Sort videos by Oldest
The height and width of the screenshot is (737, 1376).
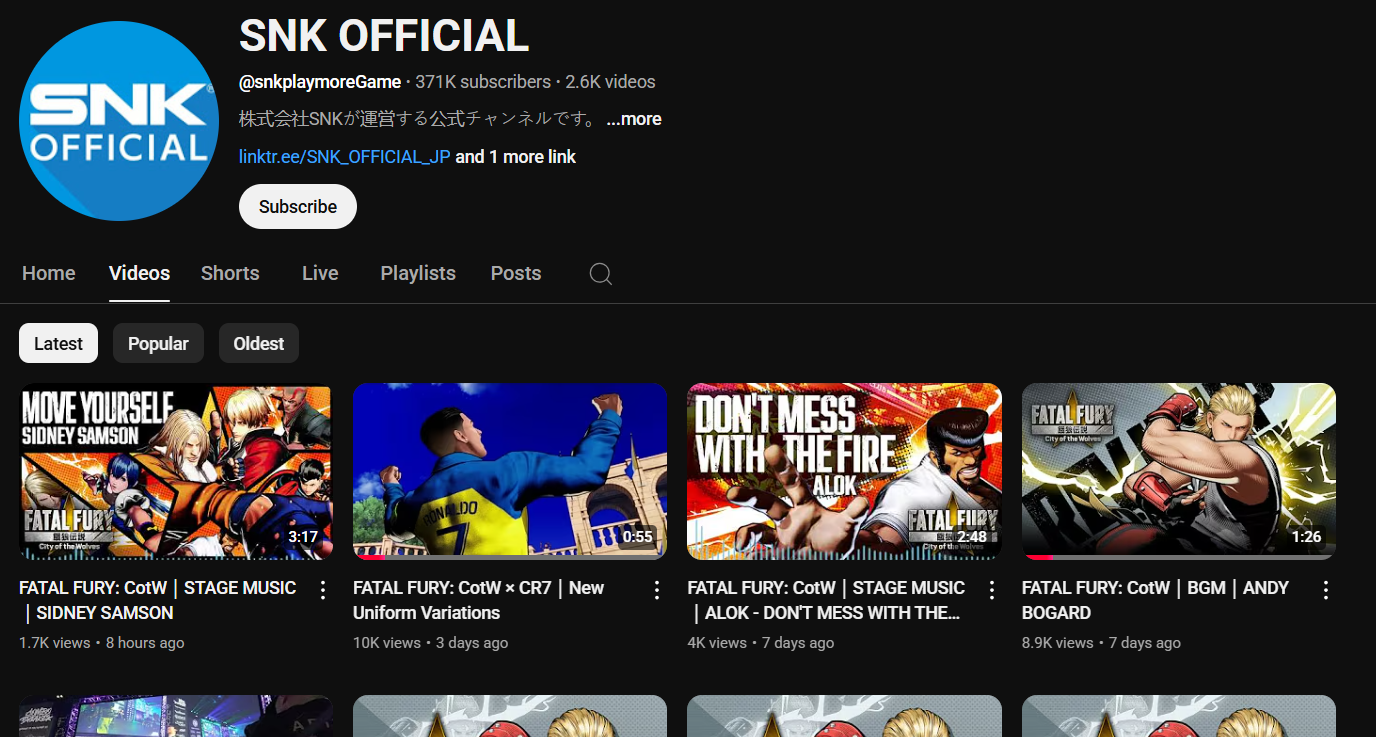(259, 343)
